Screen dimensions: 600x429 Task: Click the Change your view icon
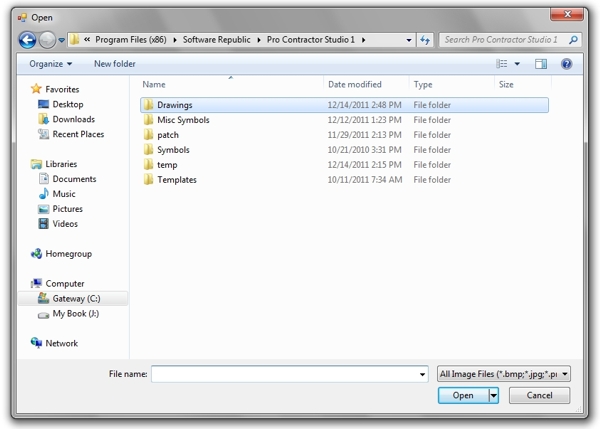(x=503, y=64)
